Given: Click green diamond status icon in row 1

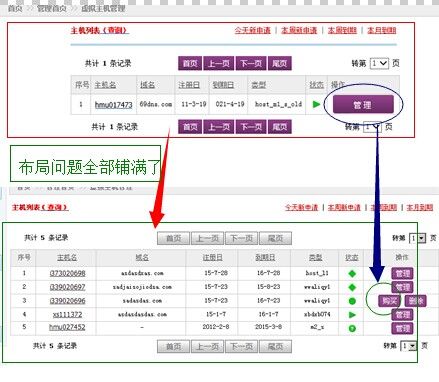Looking at the screenshot, I should [352, 274].
